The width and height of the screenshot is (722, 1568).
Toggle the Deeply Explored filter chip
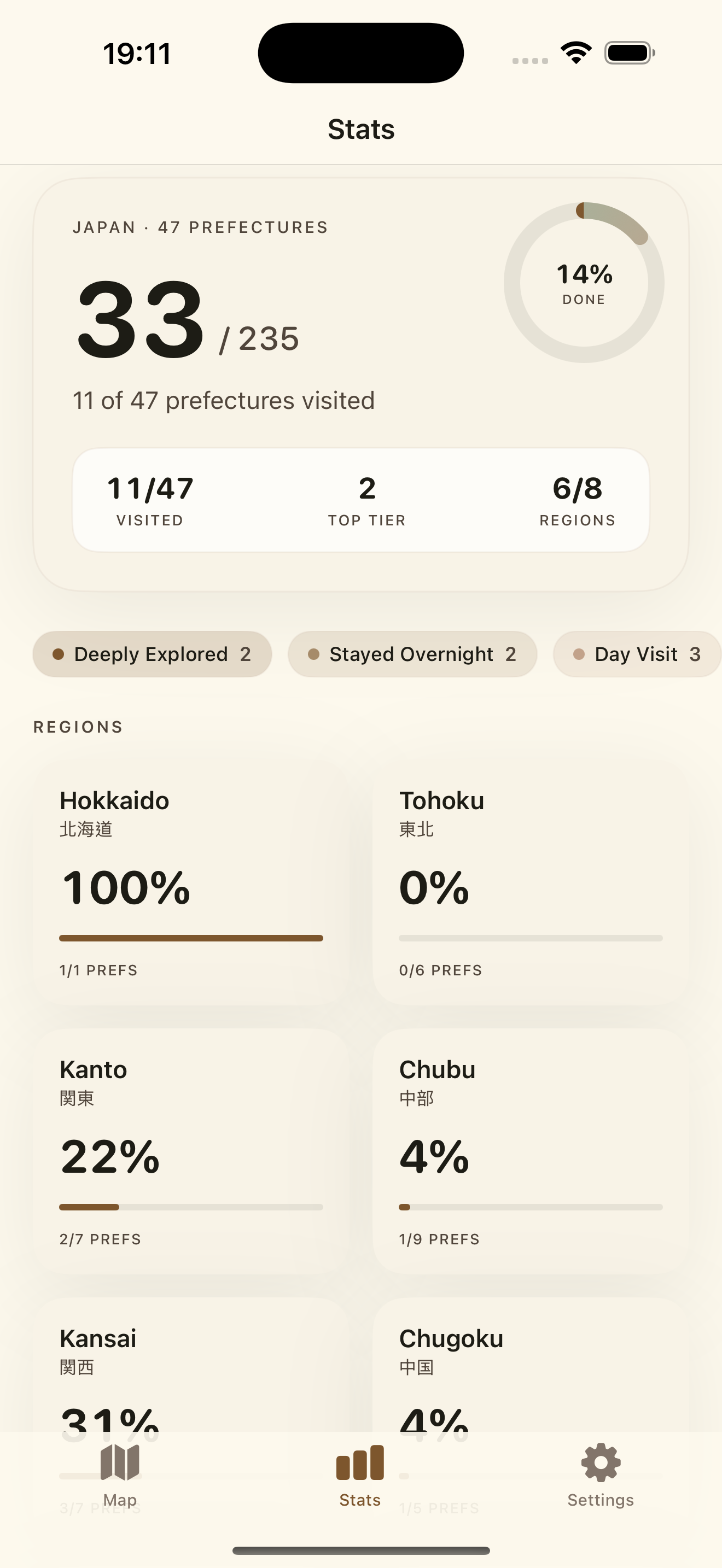coord(152,654)
